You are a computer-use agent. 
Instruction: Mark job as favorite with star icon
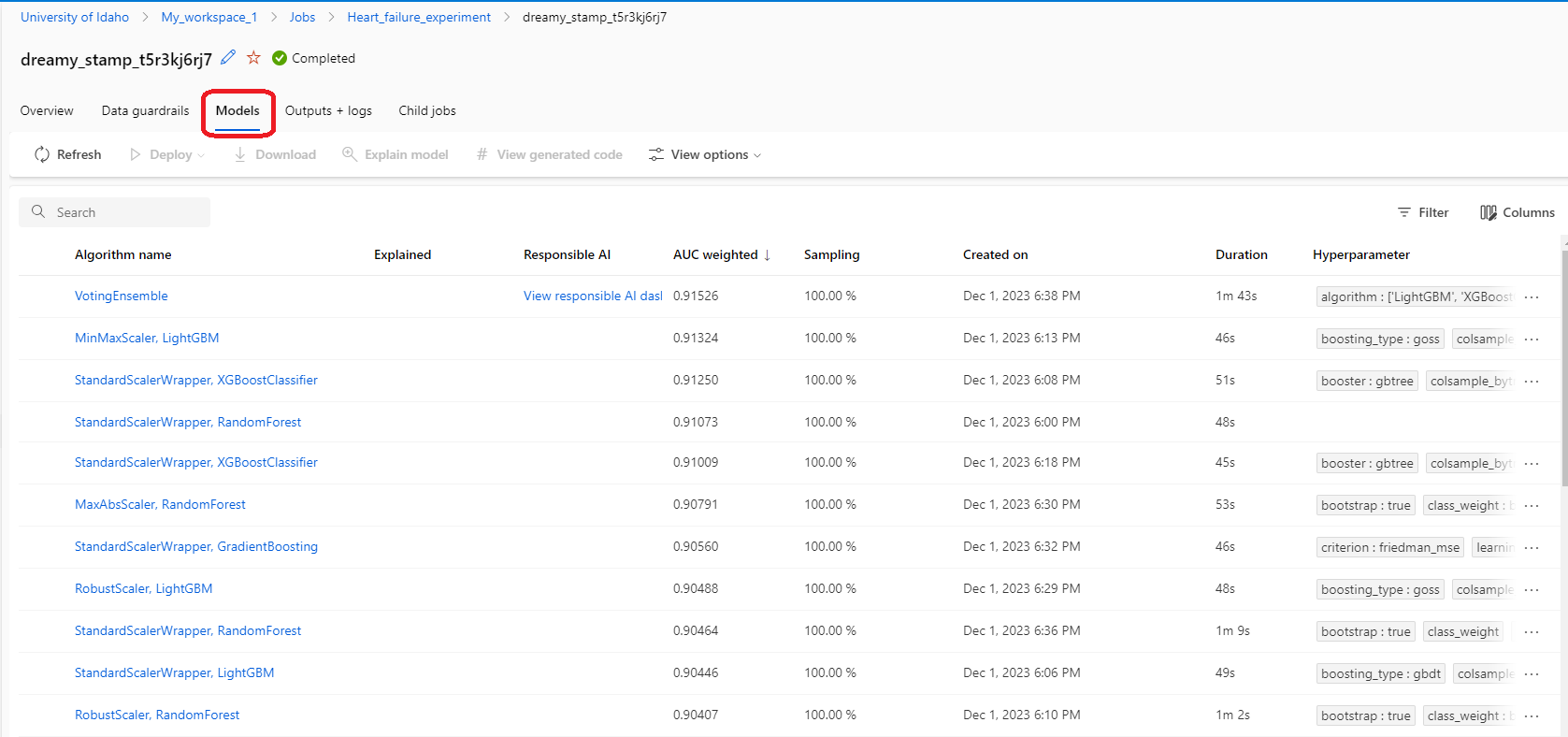coord(253,58)
